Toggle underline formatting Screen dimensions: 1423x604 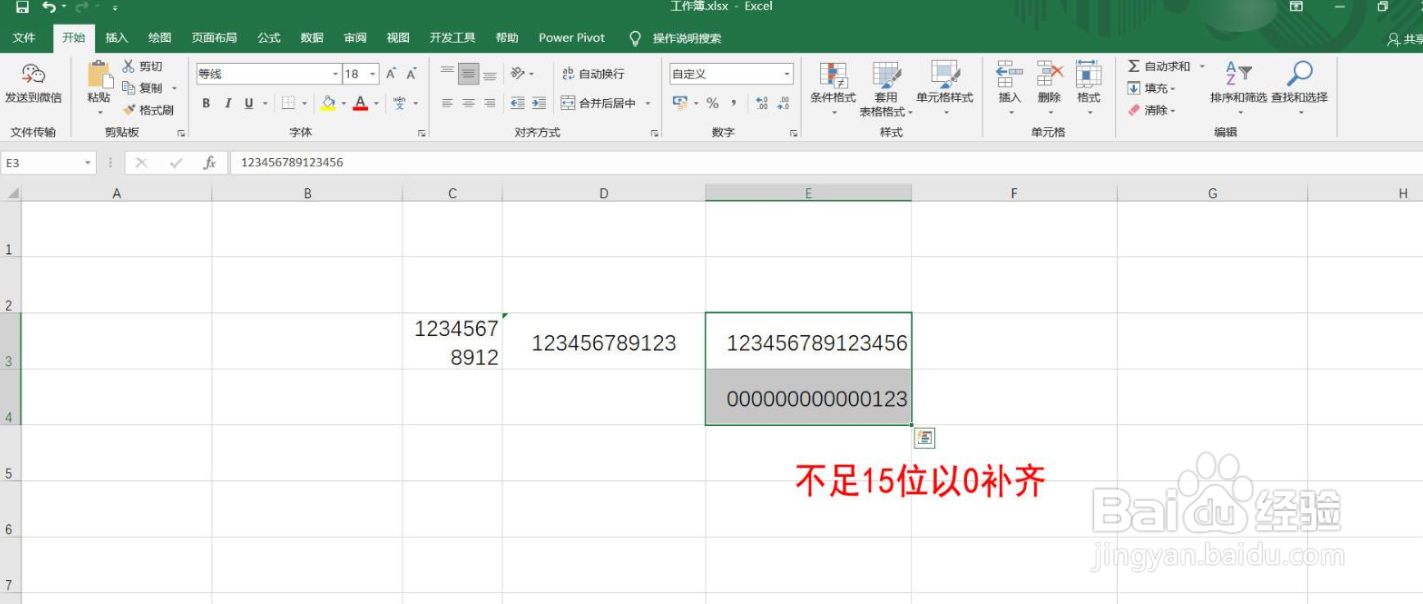(x=247, y=102)
